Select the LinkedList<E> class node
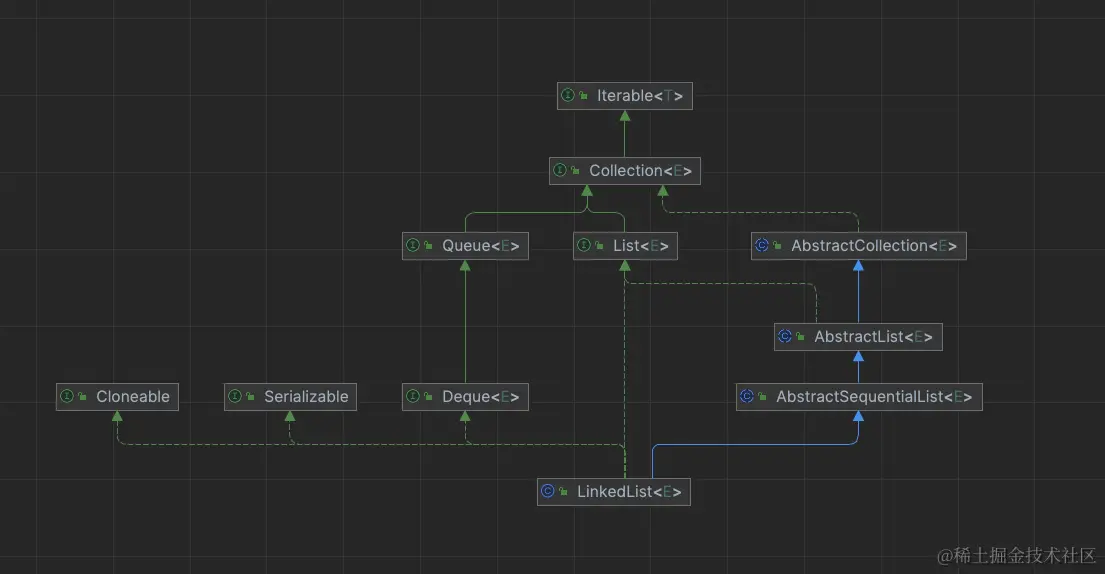This screenshot has height=574, width=1105. 613,492
